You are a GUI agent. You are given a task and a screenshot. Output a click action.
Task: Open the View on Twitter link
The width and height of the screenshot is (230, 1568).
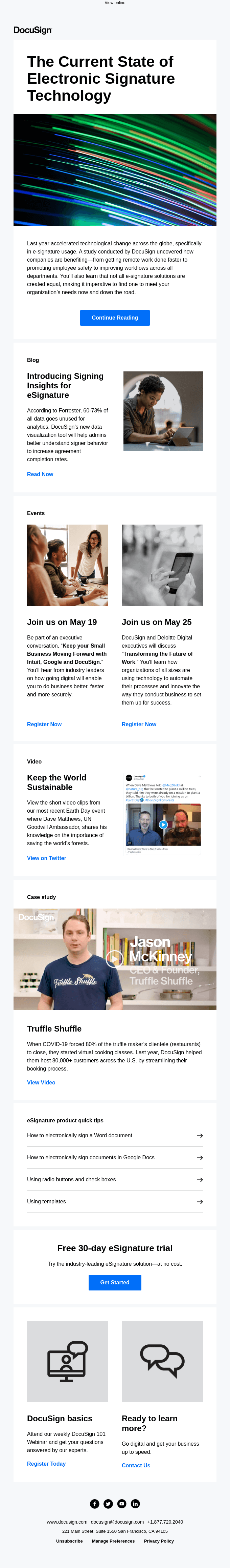47,858
